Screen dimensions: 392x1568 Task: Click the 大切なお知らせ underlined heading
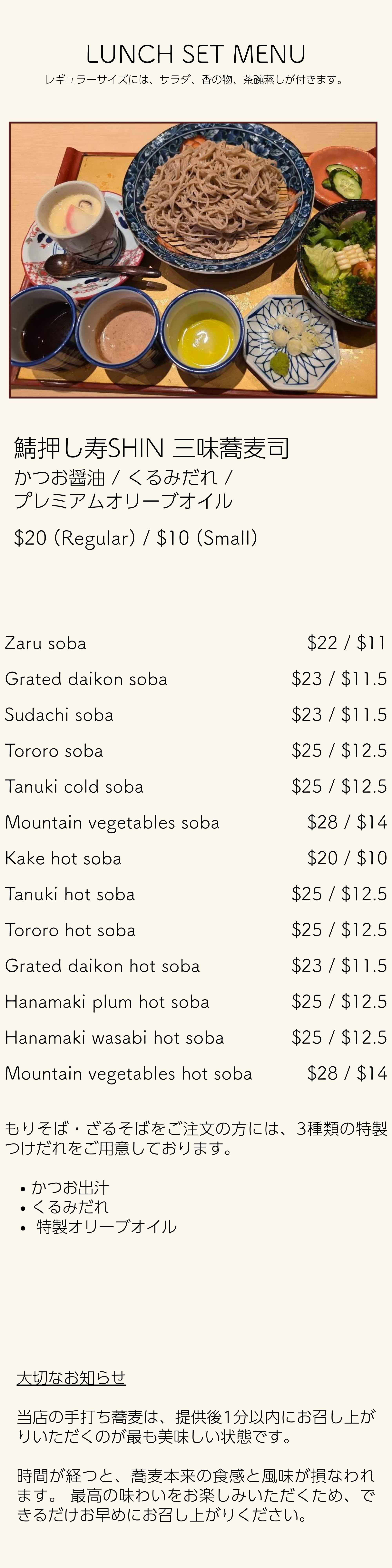(x=71, y=1378)
